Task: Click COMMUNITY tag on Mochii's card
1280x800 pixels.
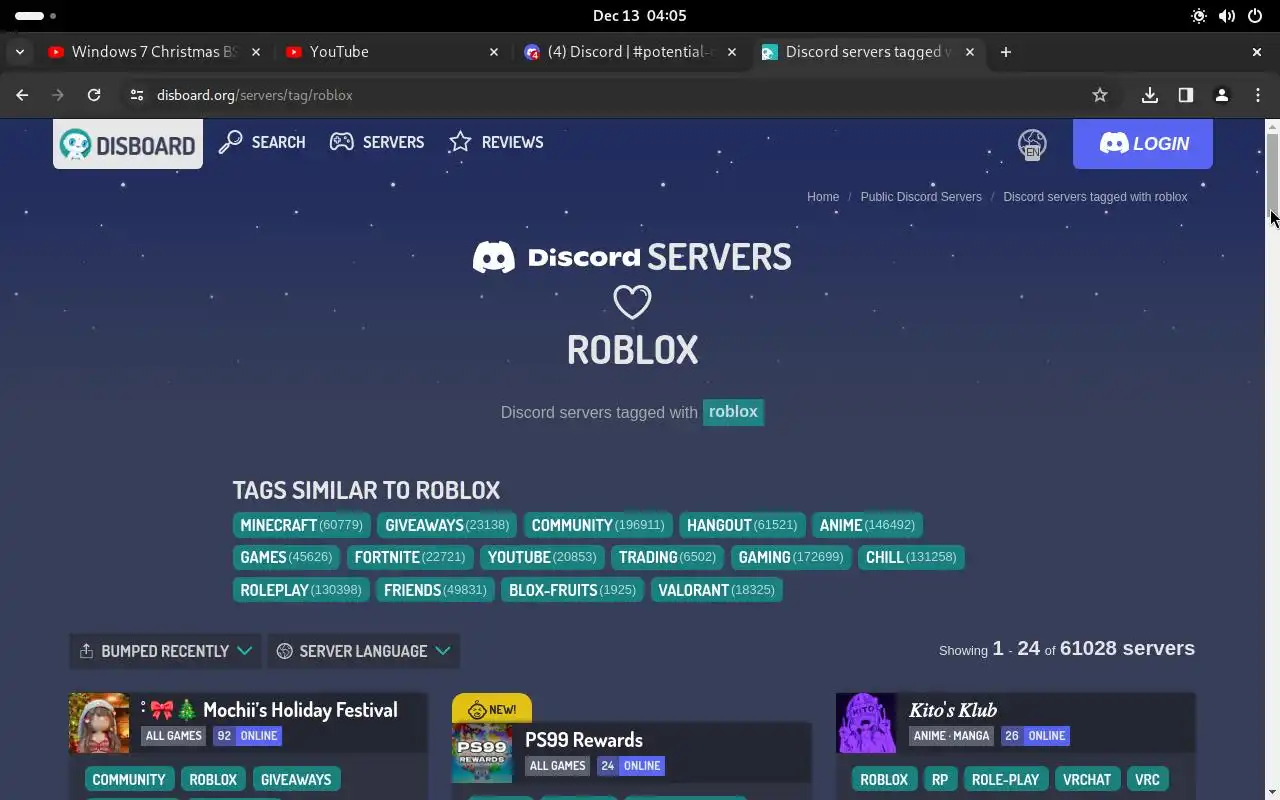Action: tap(129, 780)
